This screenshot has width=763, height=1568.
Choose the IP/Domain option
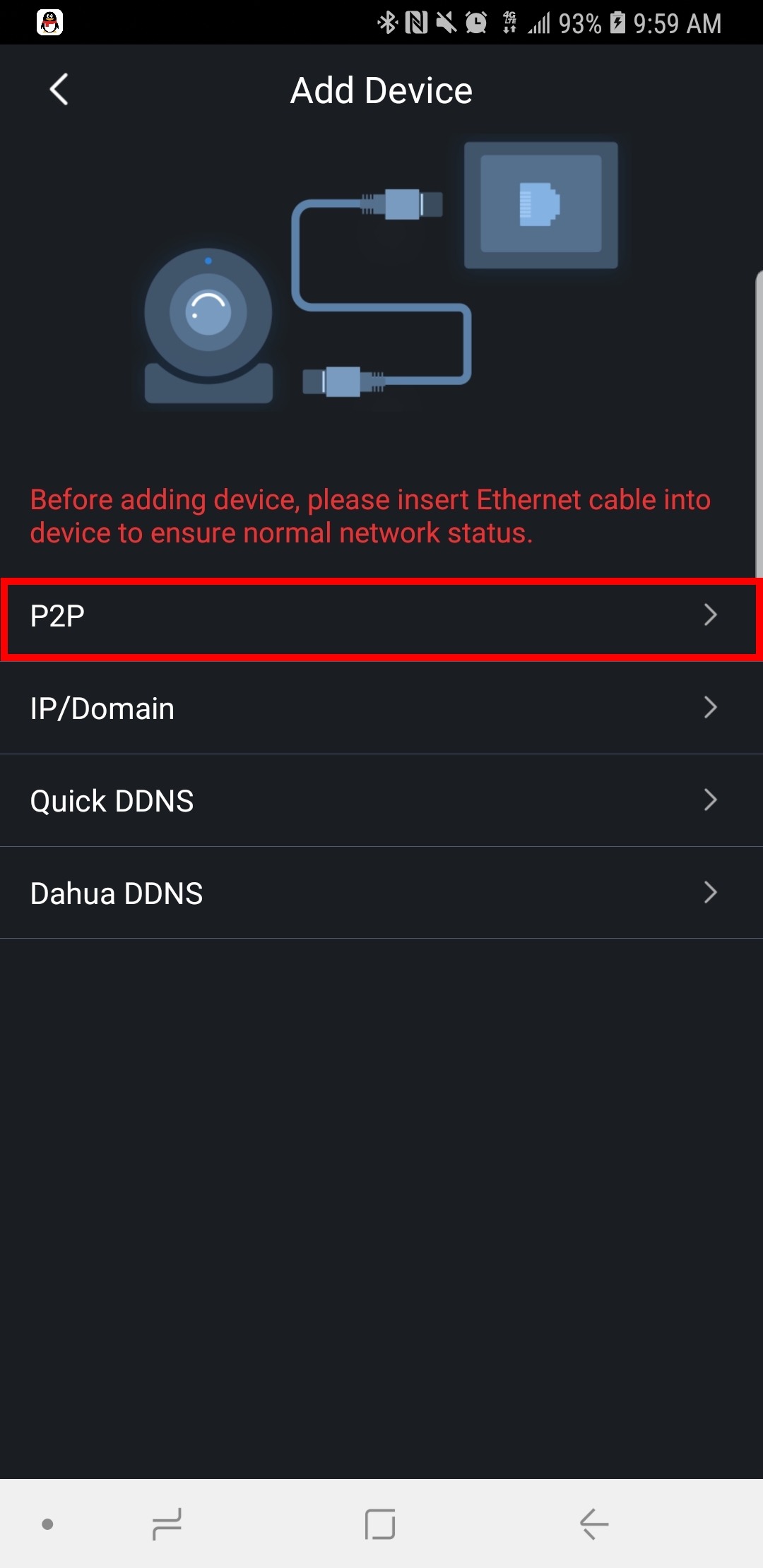pyautogui.click(x=353, y=708)
